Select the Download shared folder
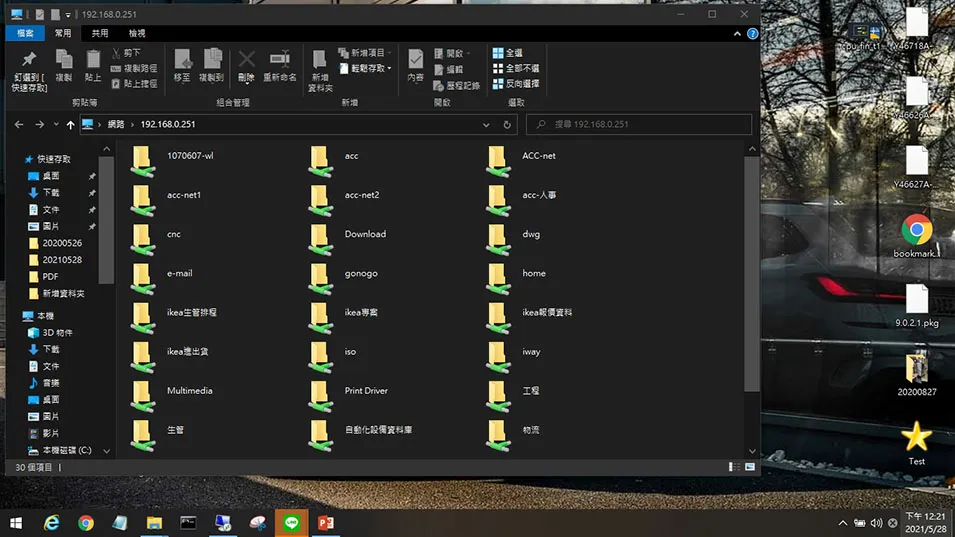This screenshot has height=537, width=955. coord(348,238)
